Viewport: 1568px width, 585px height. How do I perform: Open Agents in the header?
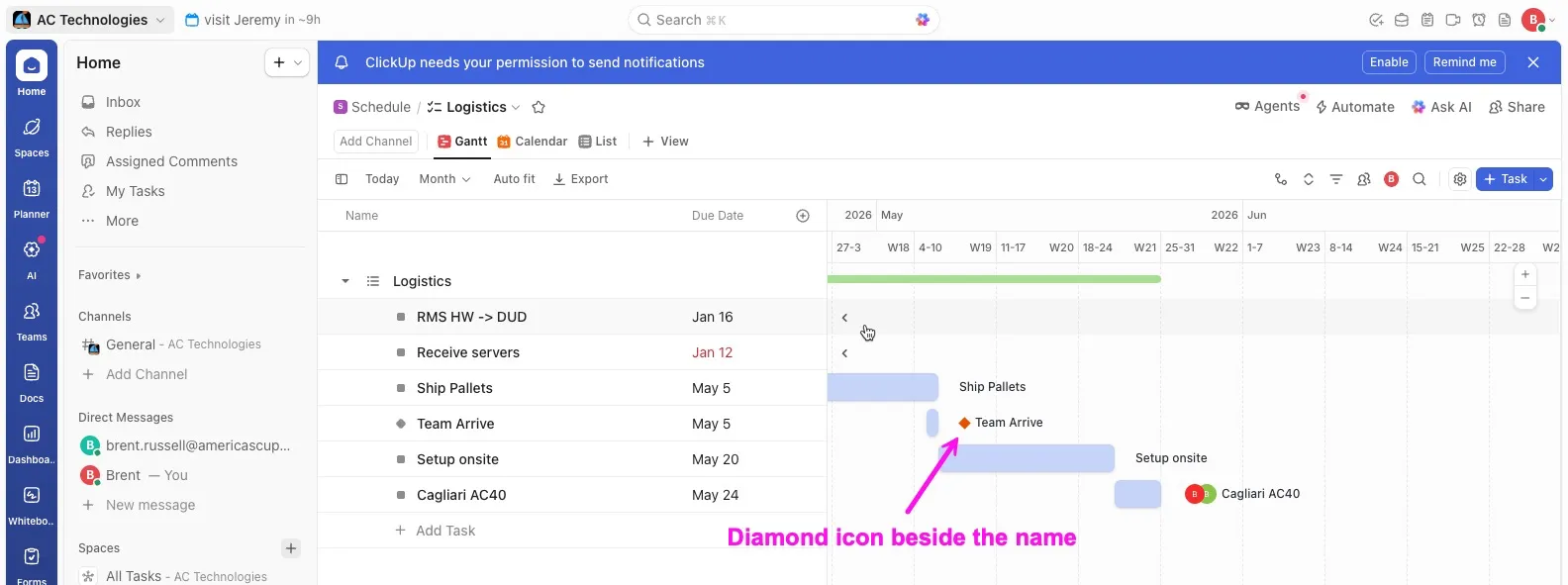point(1267,107)
